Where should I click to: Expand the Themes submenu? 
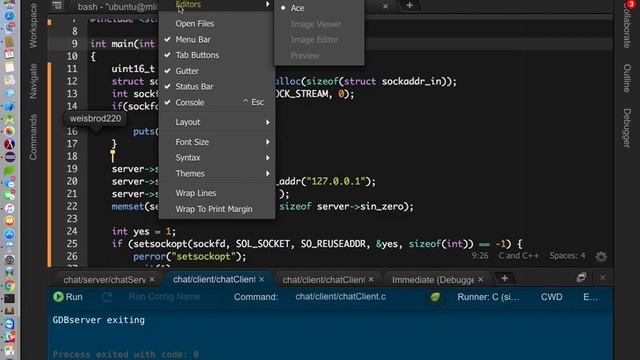pyautogui.click(x=217, y=173)
